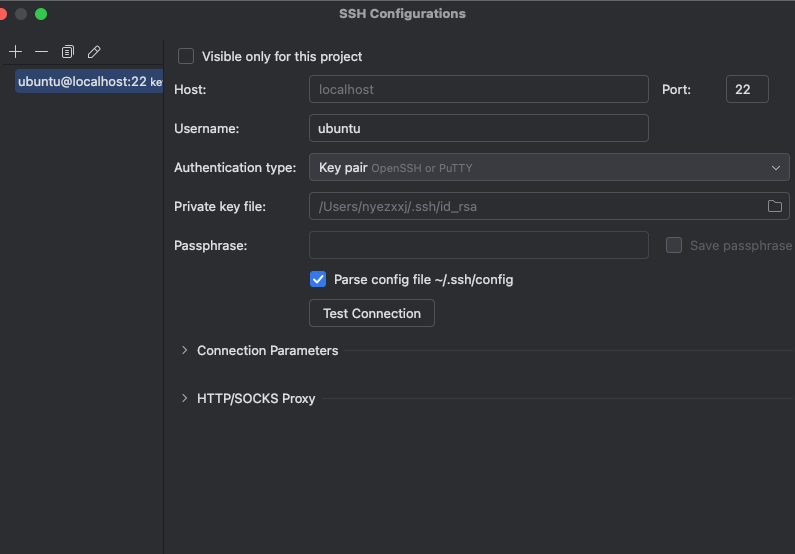This screenshot has height=554, width=795.
Task: Click the Port number field
Action: [x=746, y=89]
